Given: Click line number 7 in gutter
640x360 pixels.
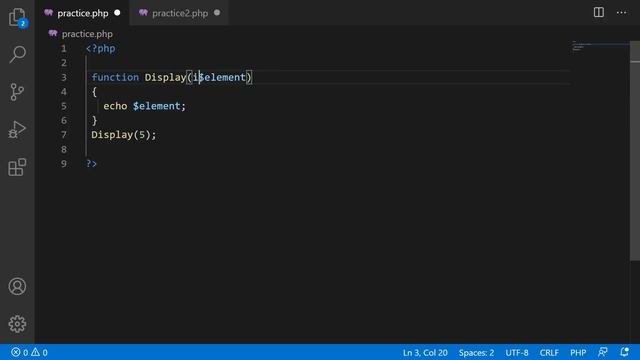Looking at the screenshot, I should [64, 135].
